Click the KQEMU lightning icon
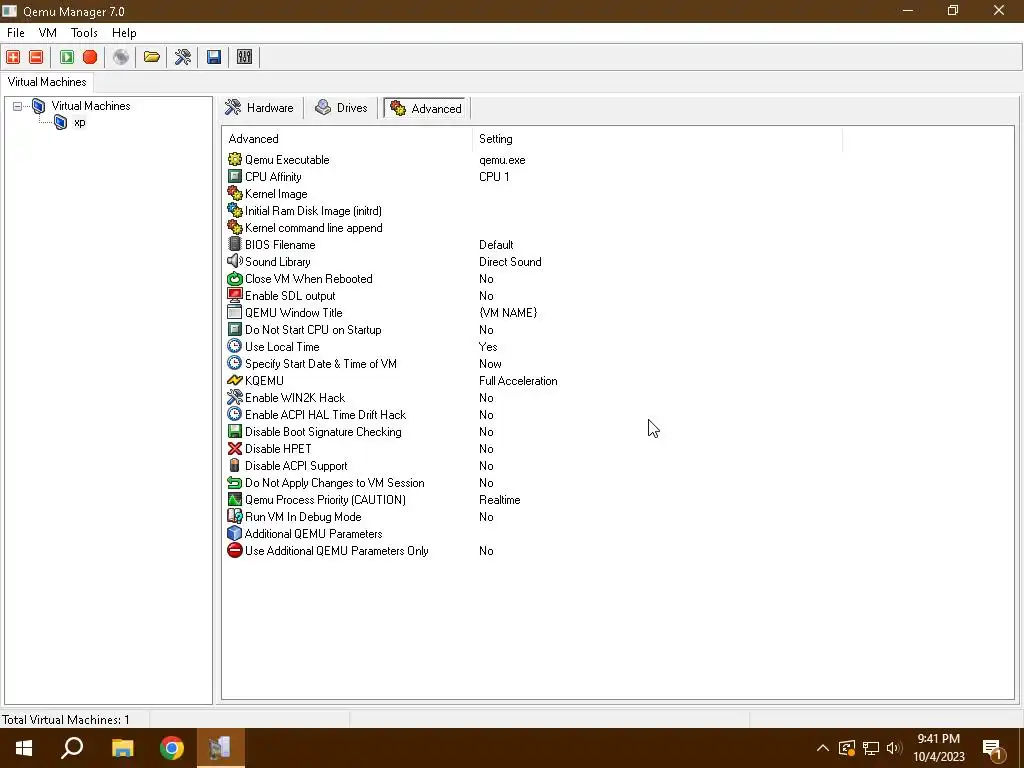The height and width of the screenshot is (768, 1024). pyautogui.click(x=234, y=380)
